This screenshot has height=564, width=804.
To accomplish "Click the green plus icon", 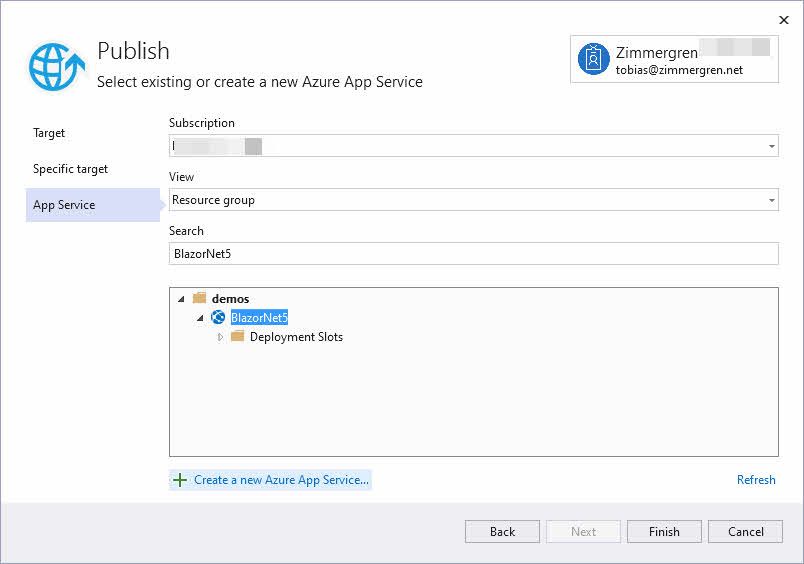I will [180, 480].
